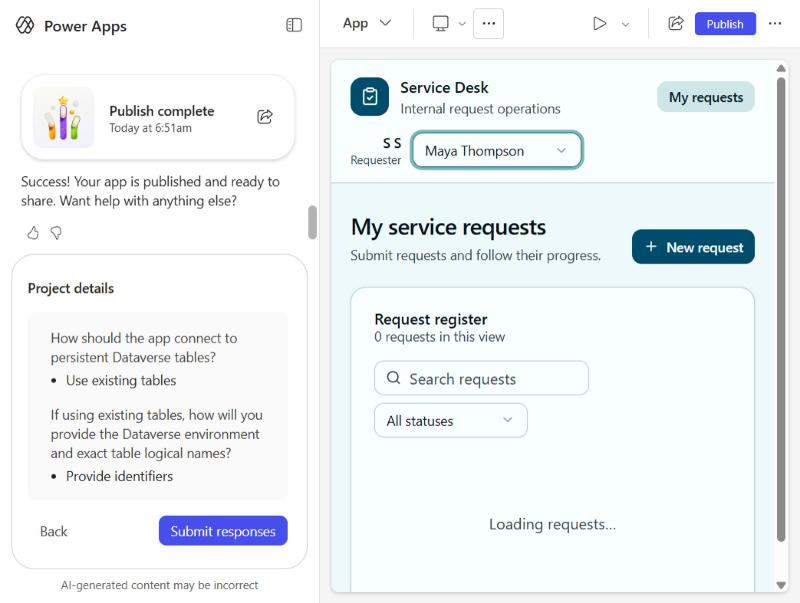The width and height of the screenshot is (800, 603).
Task: Click the app preview scrollbar thumb
Action: 781,309
